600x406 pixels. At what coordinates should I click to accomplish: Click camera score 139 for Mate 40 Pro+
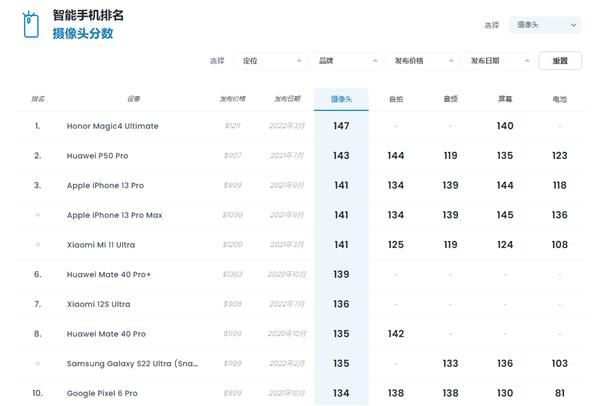(x=341, y=274)
